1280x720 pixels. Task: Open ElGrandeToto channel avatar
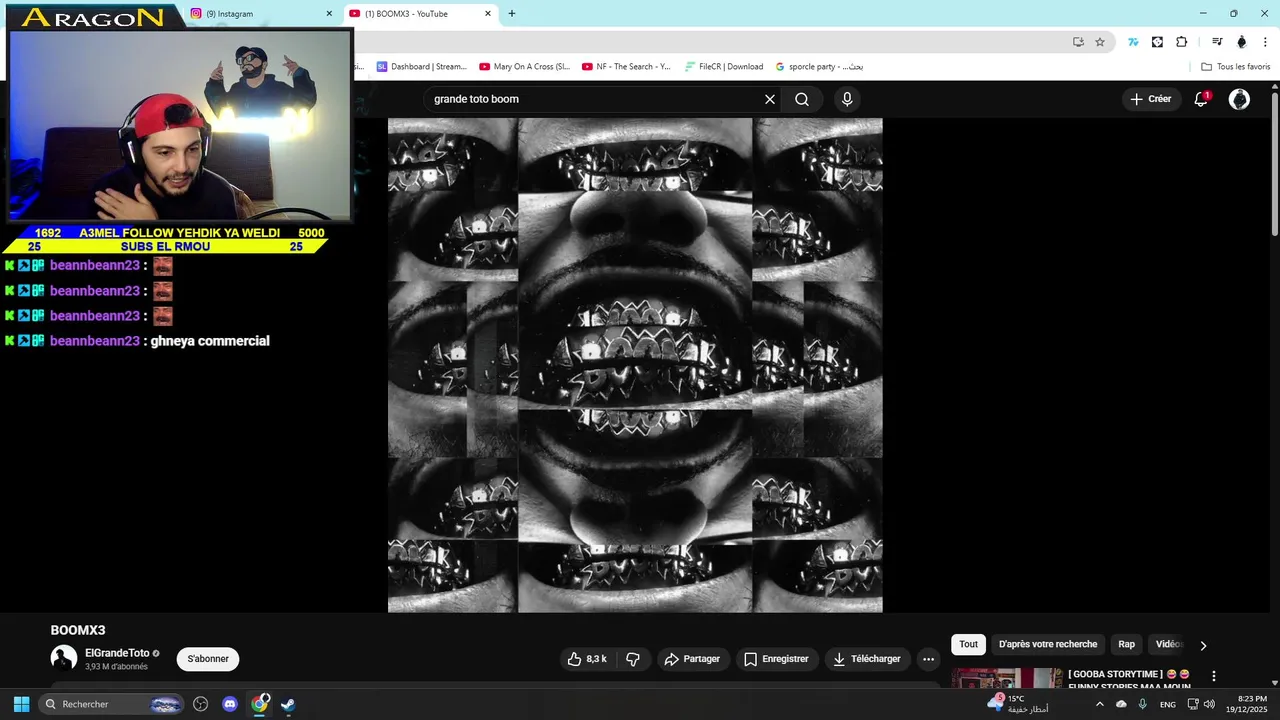(x=64, y=658)
